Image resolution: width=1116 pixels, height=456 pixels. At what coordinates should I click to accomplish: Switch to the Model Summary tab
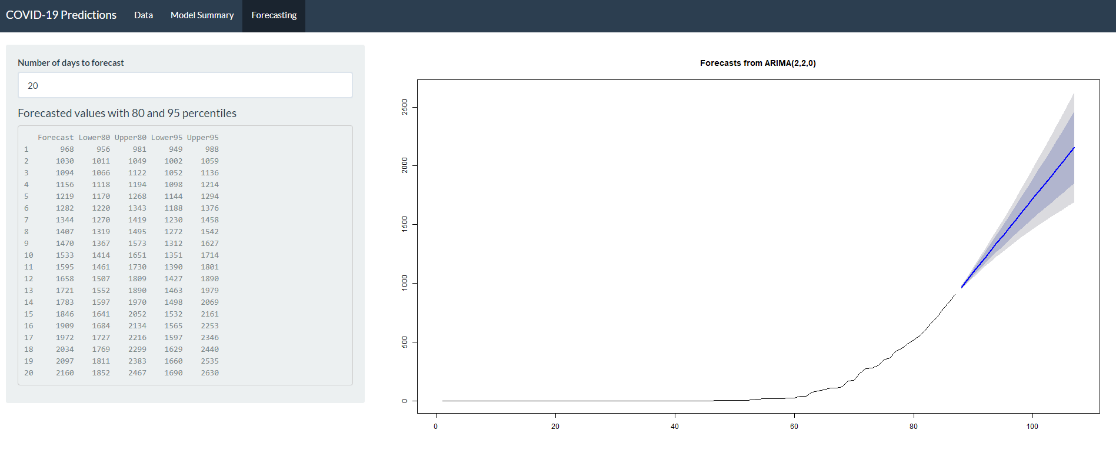[x=202, y=15]
